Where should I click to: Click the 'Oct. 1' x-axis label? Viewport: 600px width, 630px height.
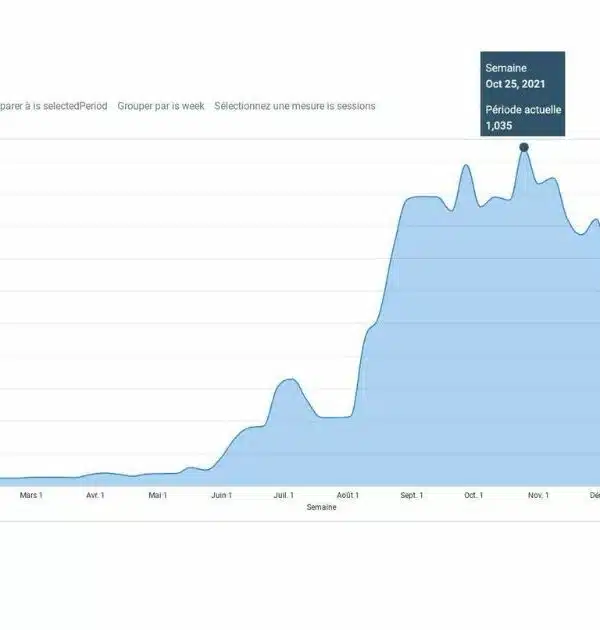[x=474, y=495]
